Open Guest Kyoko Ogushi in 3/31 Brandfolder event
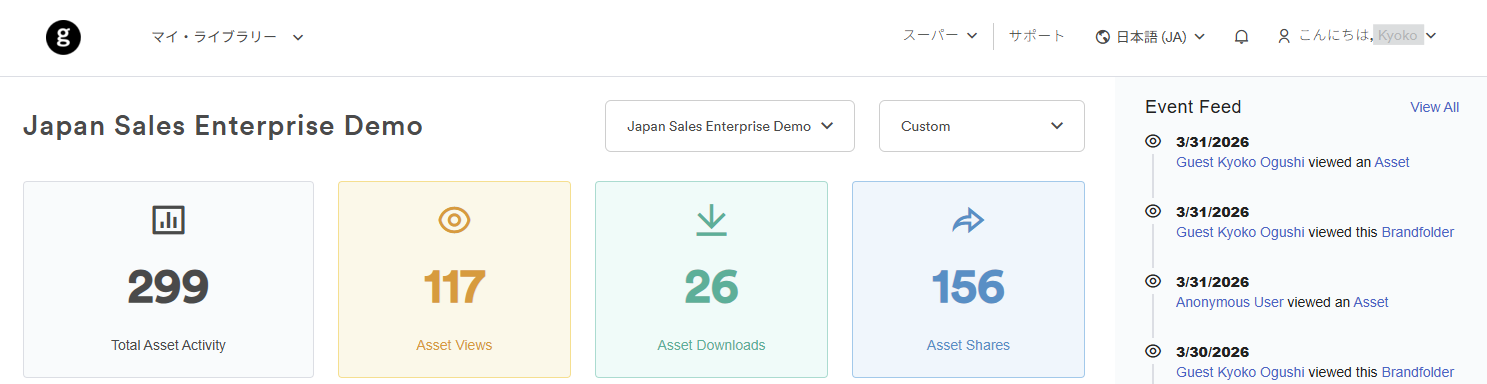Viewport: 1487px width, 384px height. coord(1240,232)
